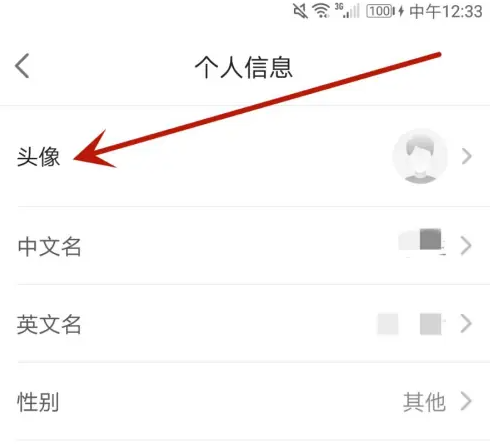Tap the 3G signal strength icon
This screenshot has width=490, height=444.
pyautogui.click(x=347, y=10)
